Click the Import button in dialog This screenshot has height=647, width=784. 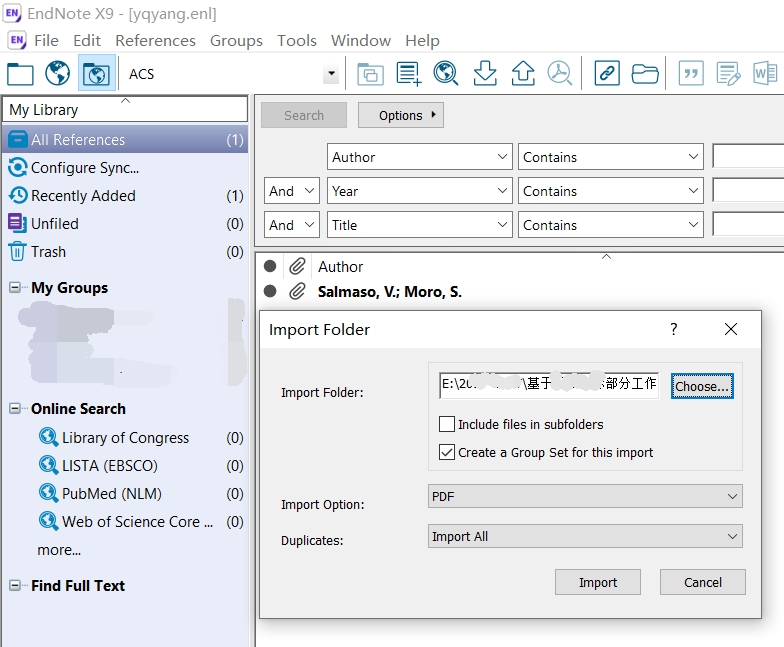(x=598, y=582)
